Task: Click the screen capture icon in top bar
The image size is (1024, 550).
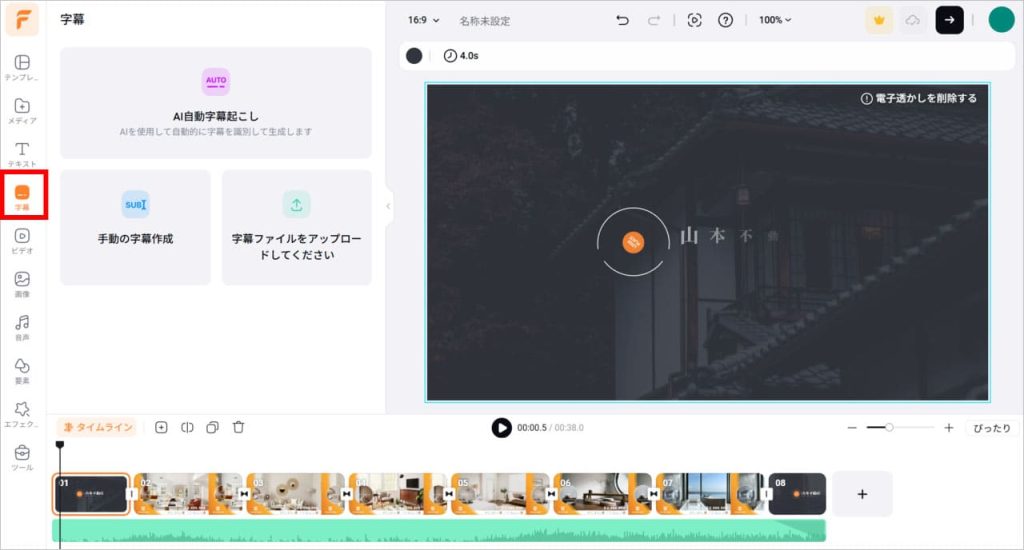Action: coord(695,20)
